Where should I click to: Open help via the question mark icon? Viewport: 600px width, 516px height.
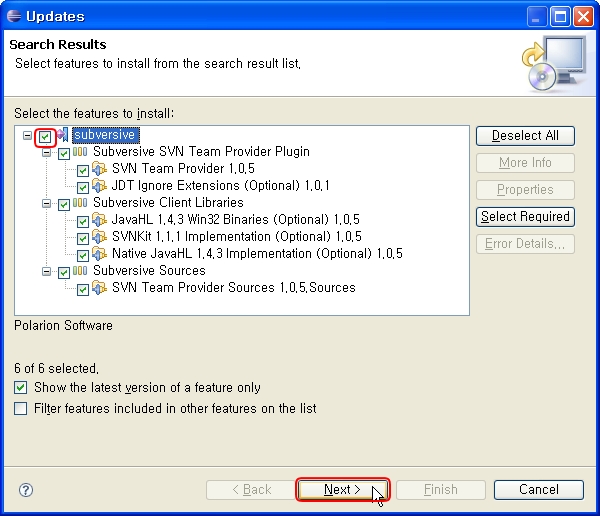click(x=26, y=490)
